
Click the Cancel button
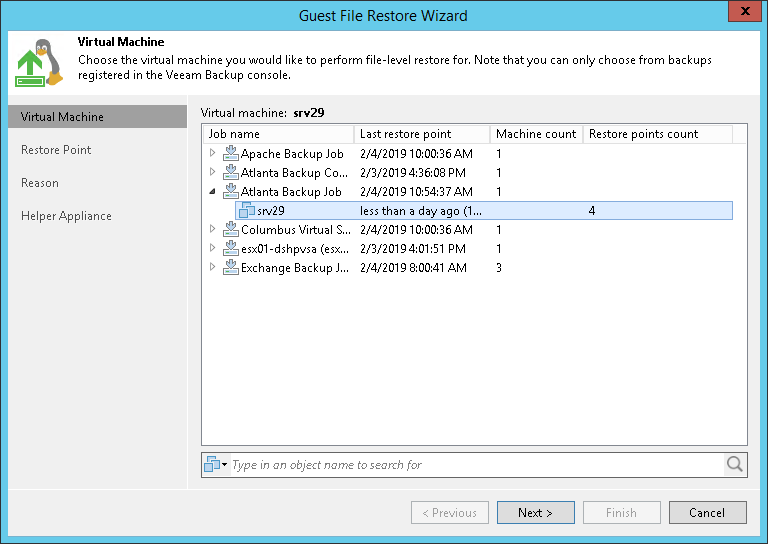pyautogui.click(x=707, y=513)
